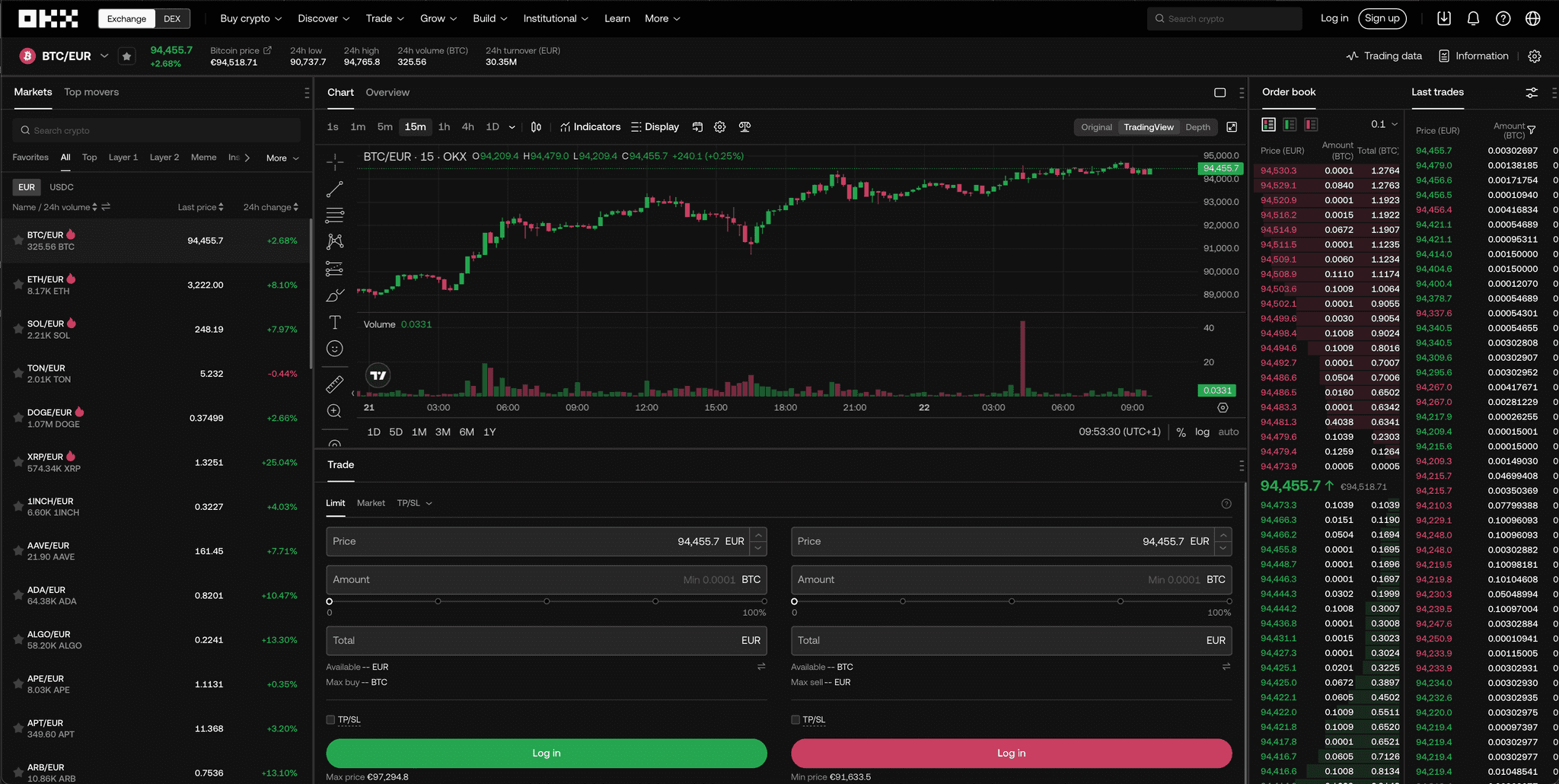Open chart settings gear icon
Screen dimensions: 1559x784
(719, 127)
